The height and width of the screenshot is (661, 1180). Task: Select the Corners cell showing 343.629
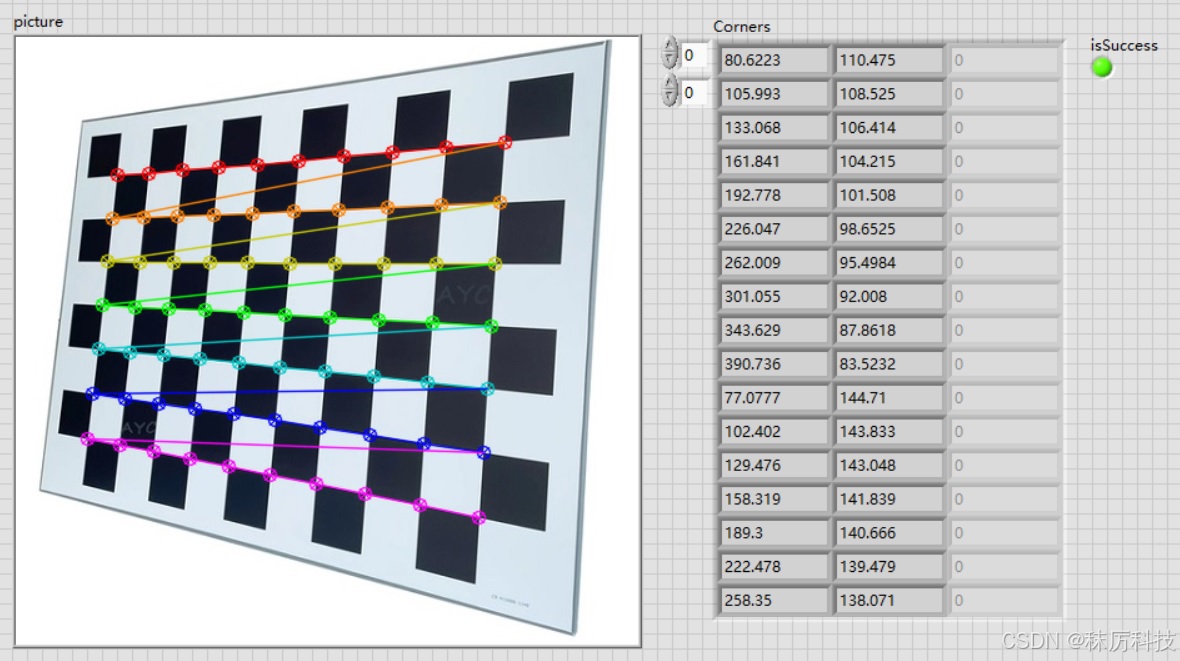point(774,330)
